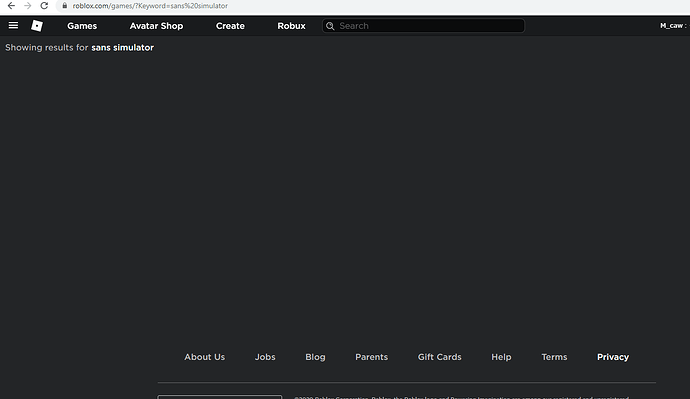Click the 'sans simulator' results text
The width and height of the screenshot is (690, 399).
click(122, 48)
